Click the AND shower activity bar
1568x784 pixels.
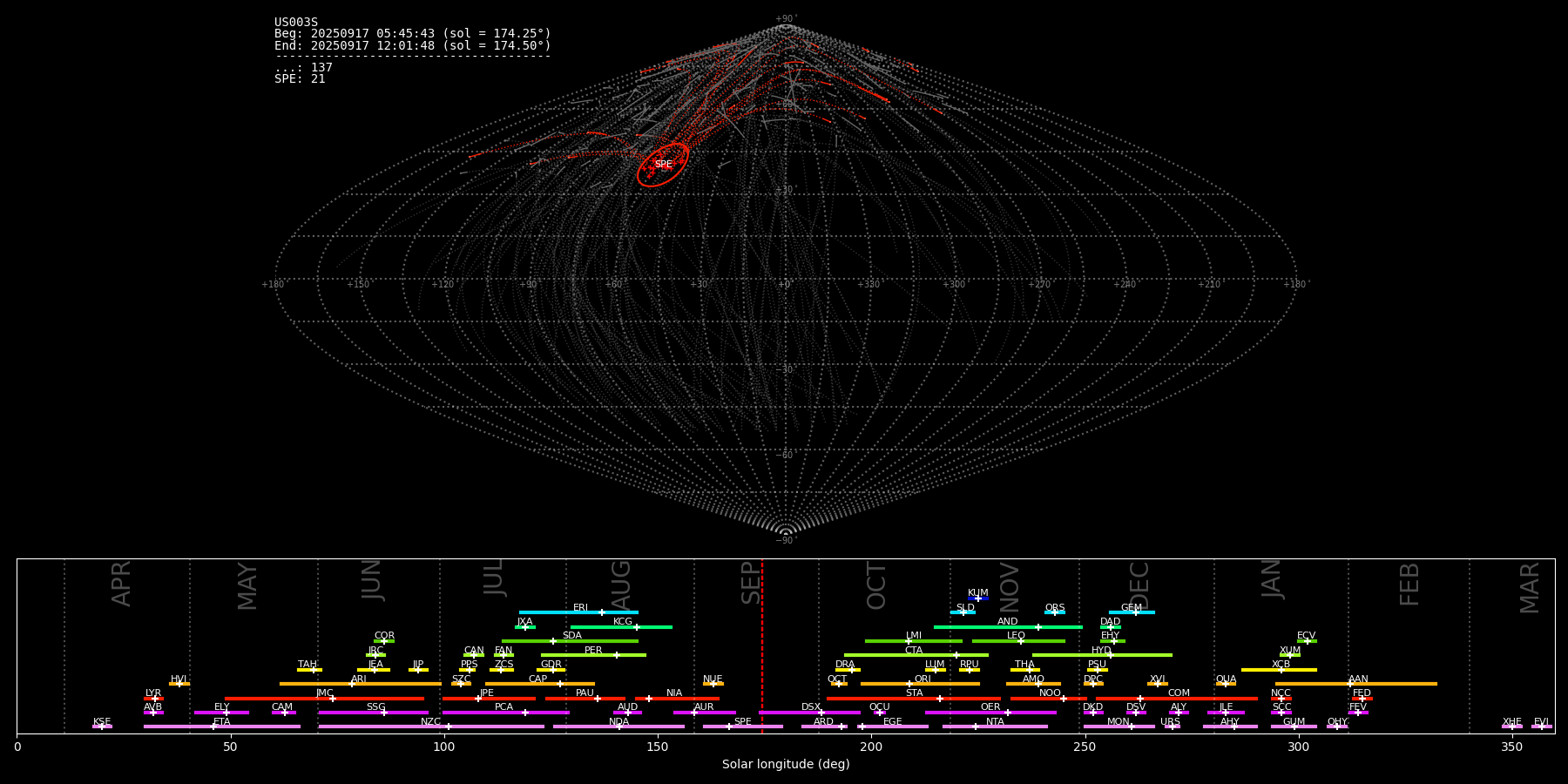1008,627
